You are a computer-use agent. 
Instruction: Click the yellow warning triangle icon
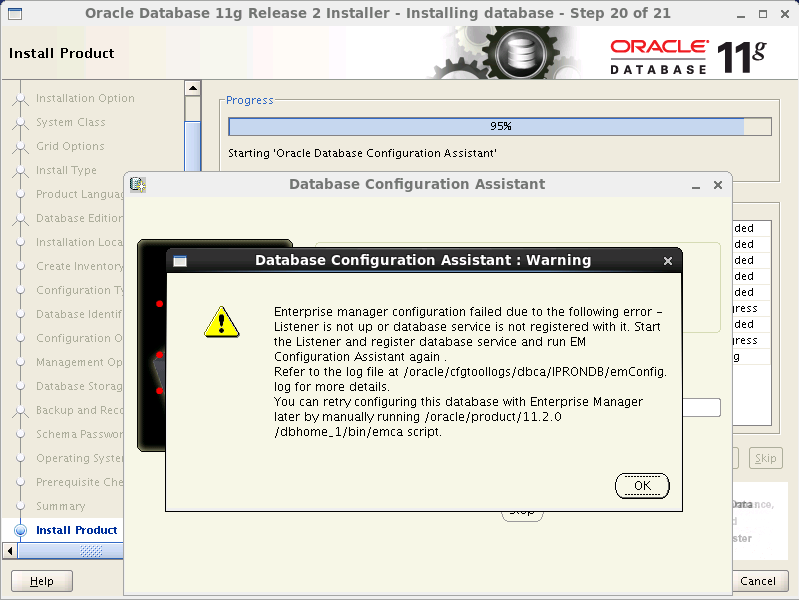click(221, 321)
